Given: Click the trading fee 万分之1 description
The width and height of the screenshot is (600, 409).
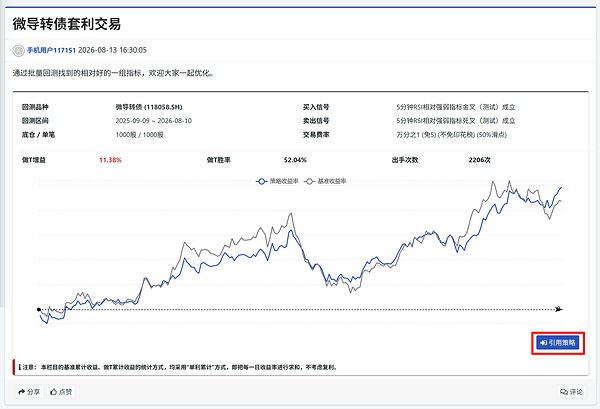Looking at the screenshot, I should tap(452, 135).
